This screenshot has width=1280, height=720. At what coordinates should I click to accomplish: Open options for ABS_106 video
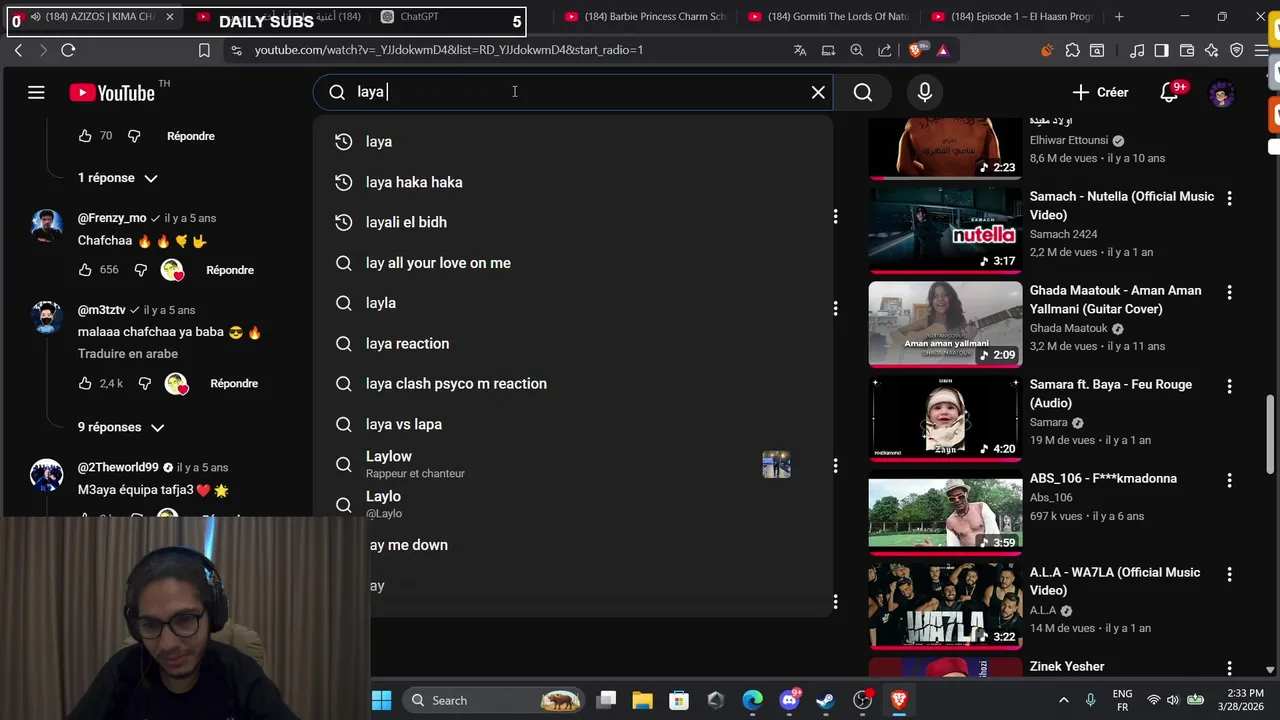pyautogui.click(x=1229, y=480)
